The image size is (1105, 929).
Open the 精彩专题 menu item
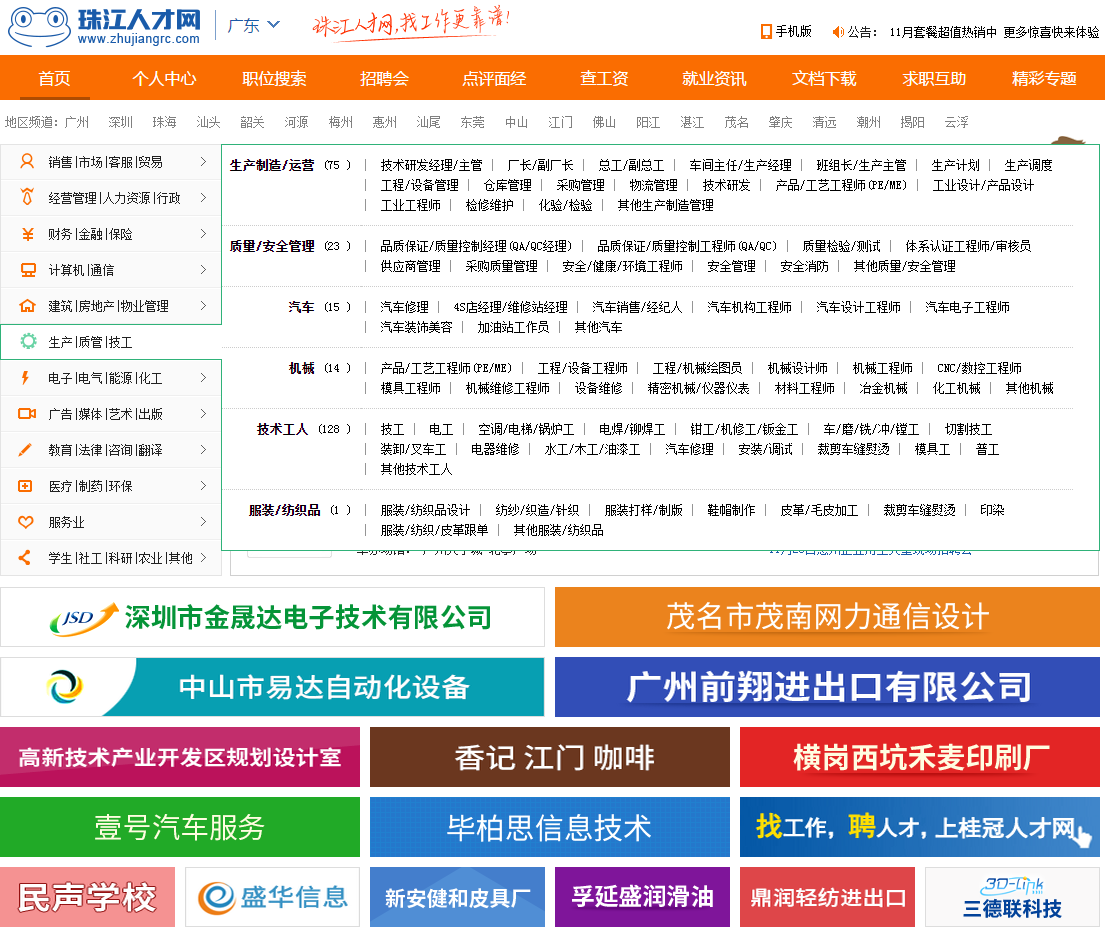[1044, 78]
